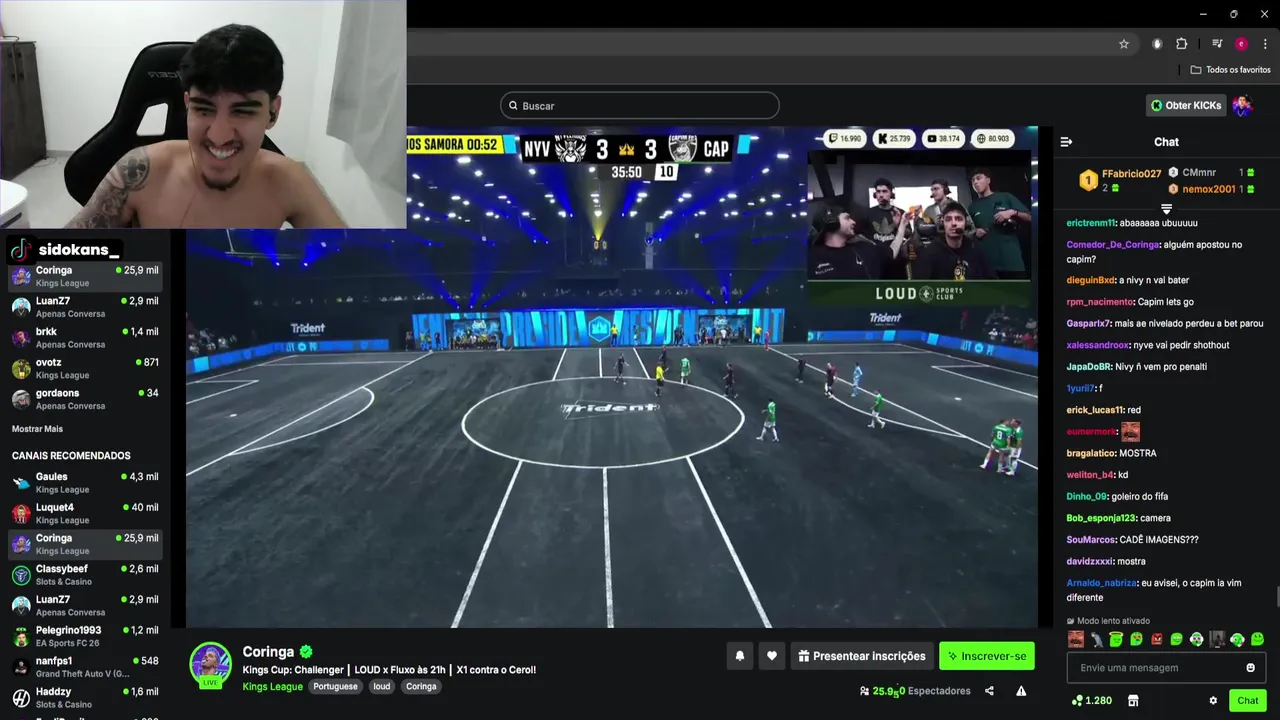
Task: Open the Chrome three-dot menu
Action: pyautogui.click(x=1265, y=44)
